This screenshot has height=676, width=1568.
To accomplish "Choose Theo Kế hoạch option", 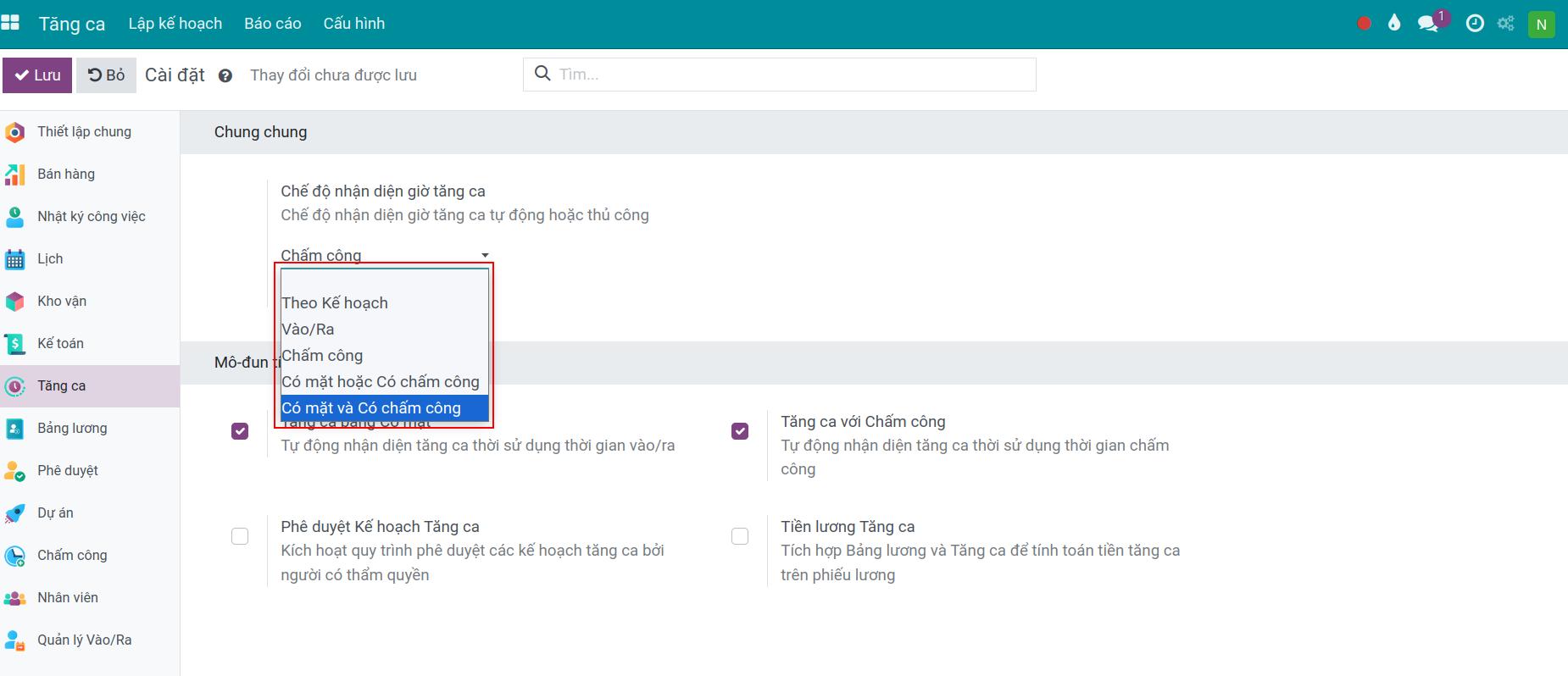I will click(385, 303).
